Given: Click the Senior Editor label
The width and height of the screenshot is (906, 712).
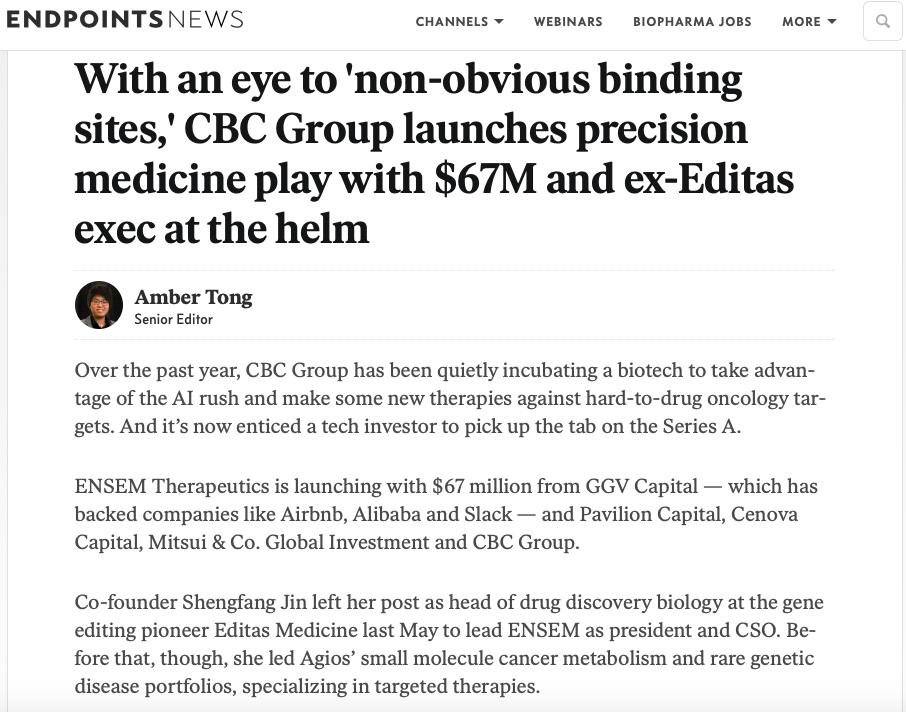Looking at the screenshot, I should tap(173, 320).
